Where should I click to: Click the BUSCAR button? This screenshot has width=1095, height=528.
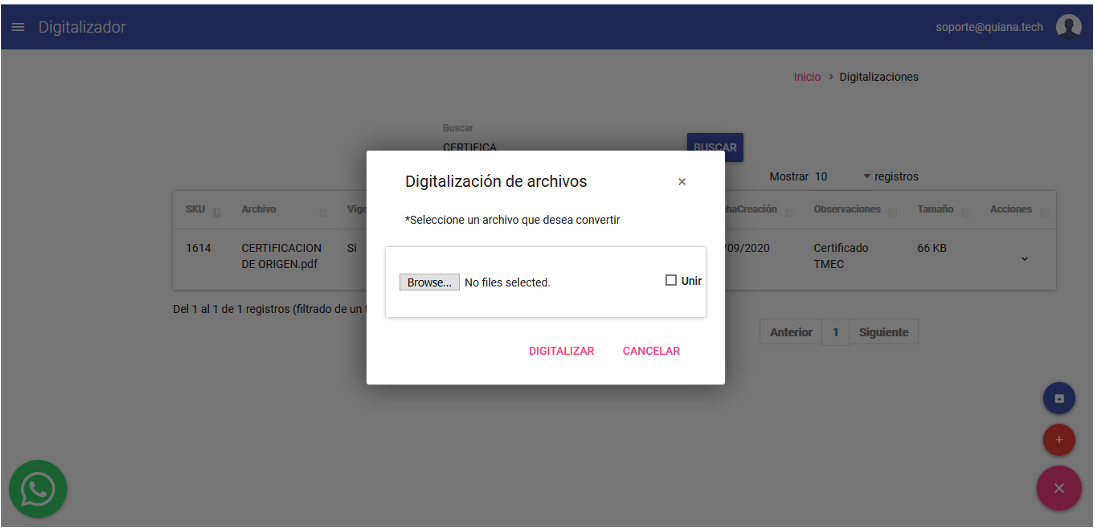coord(715,147)
